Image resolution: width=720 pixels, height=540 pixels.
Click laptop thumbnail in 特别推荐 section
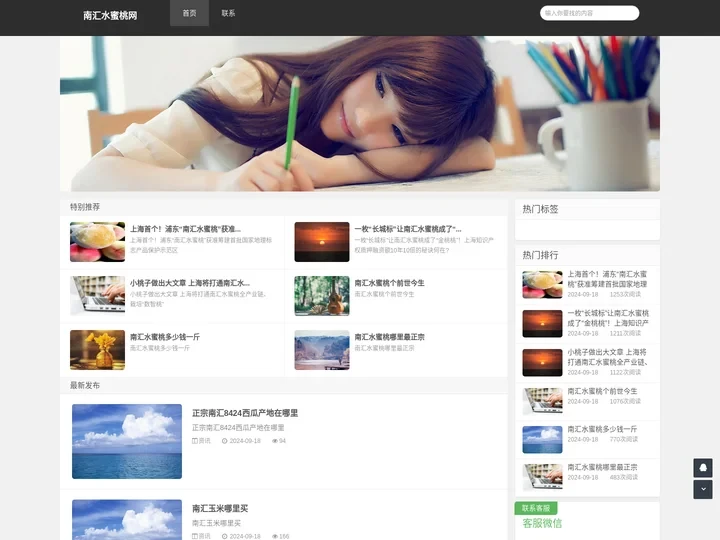[97, 296]
